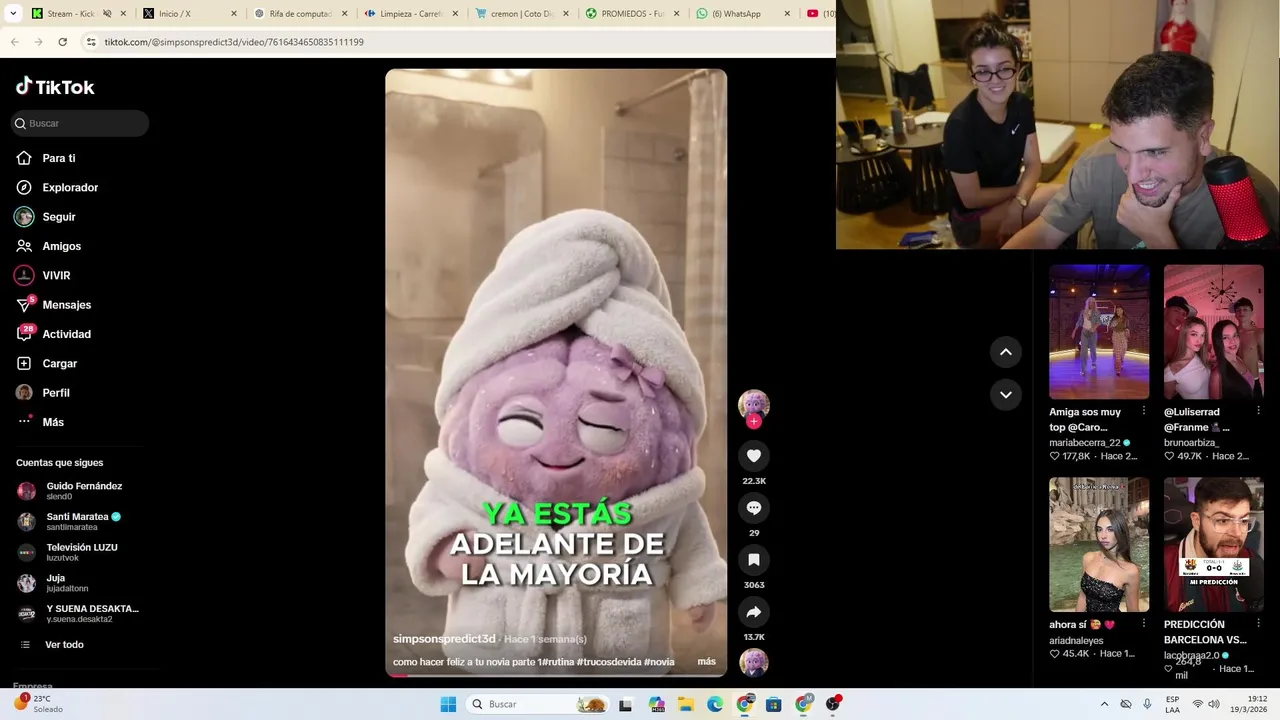This screenshot has height=720, width=1280.
Task: Switch to the Rifa de computadora tab
Action: 298,14
